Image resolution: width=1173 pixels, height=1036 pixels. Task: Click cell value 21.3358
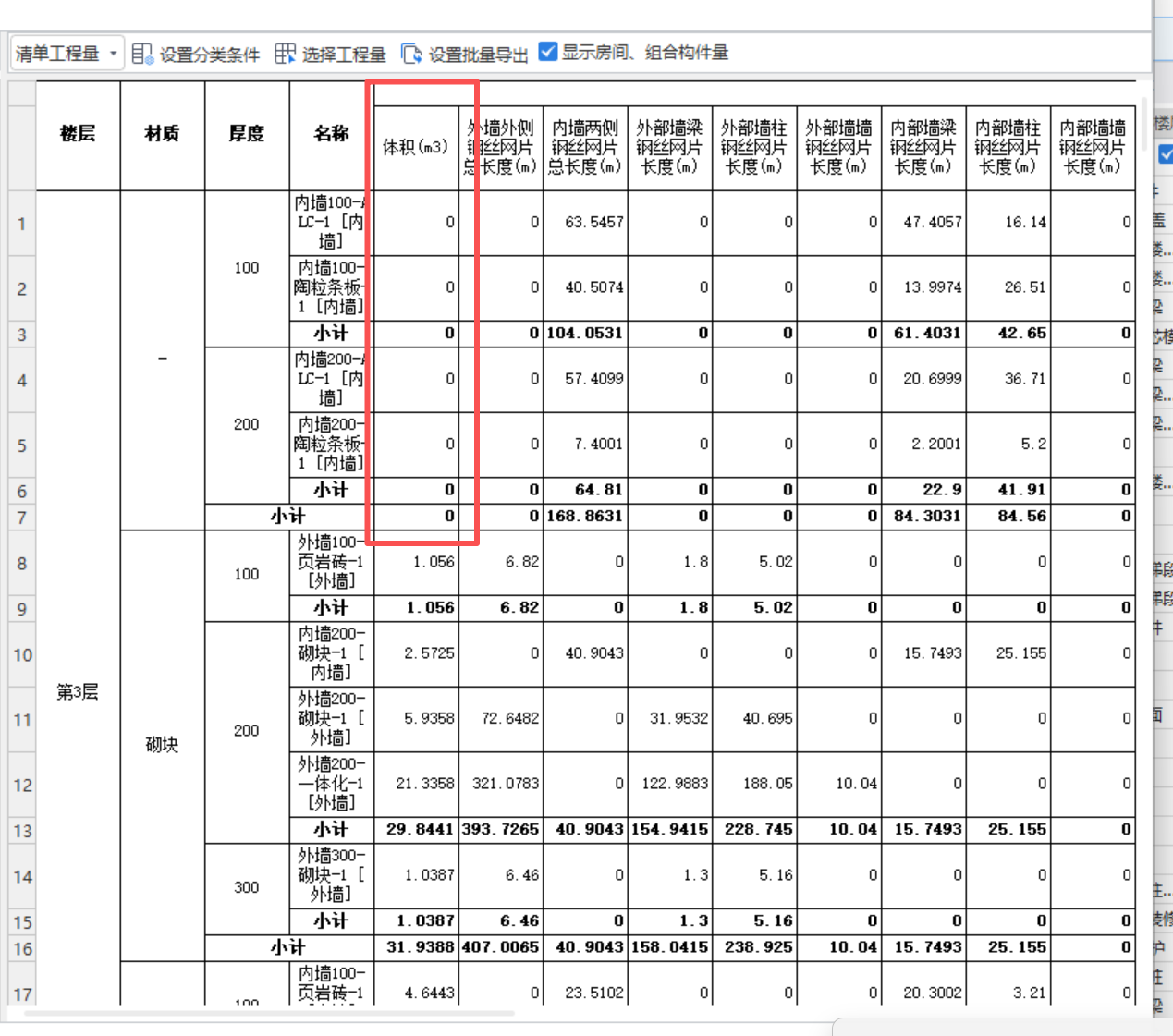click(x=425, y=784)
